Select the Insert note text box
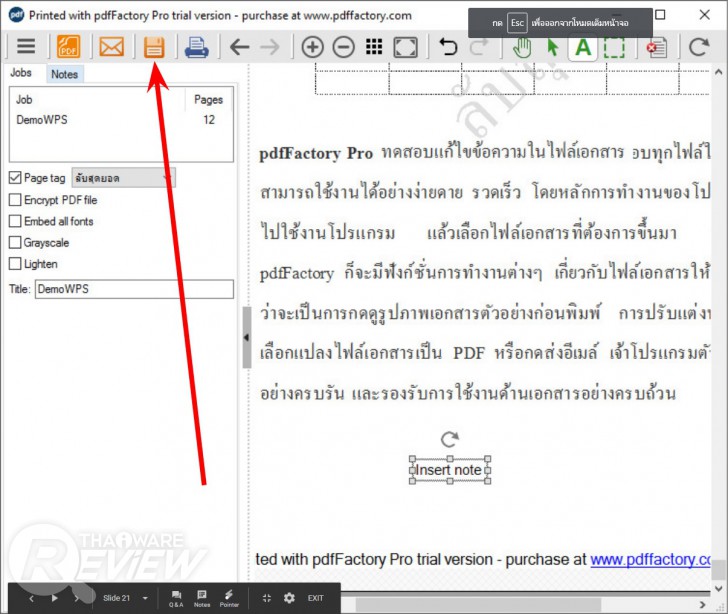 point(449,470)
